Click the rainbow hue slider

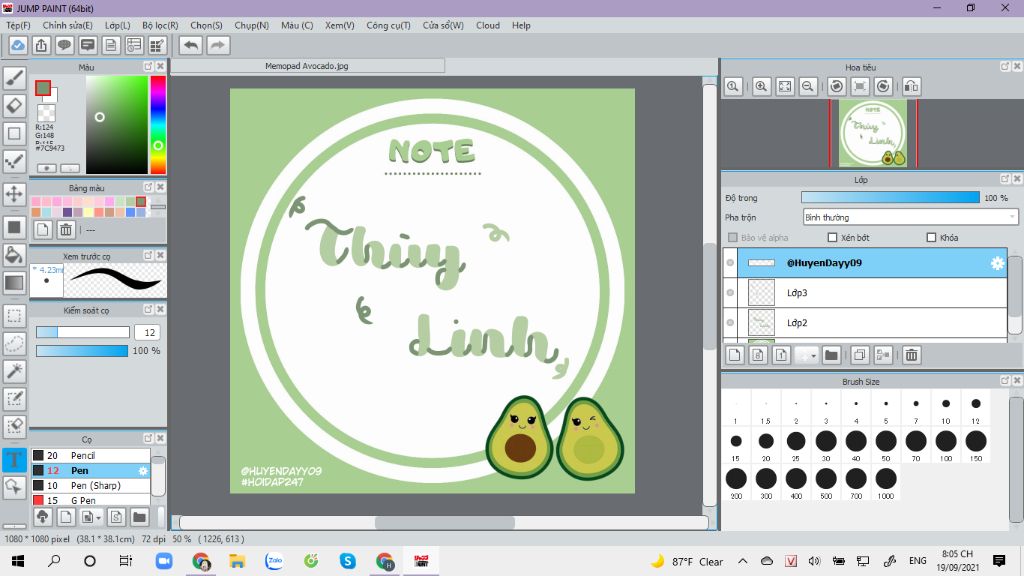pos(158,124)
